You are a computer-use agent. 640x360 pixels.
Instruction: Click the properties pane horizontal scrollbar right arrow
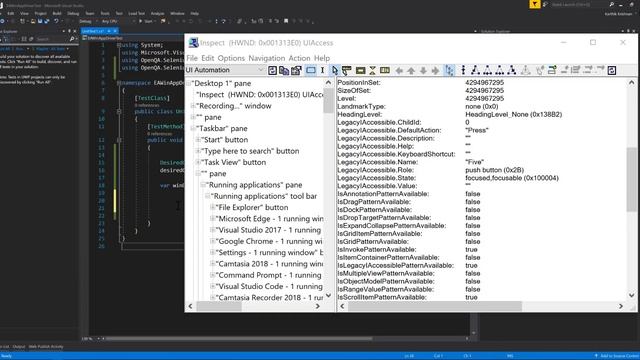[621, 306]
